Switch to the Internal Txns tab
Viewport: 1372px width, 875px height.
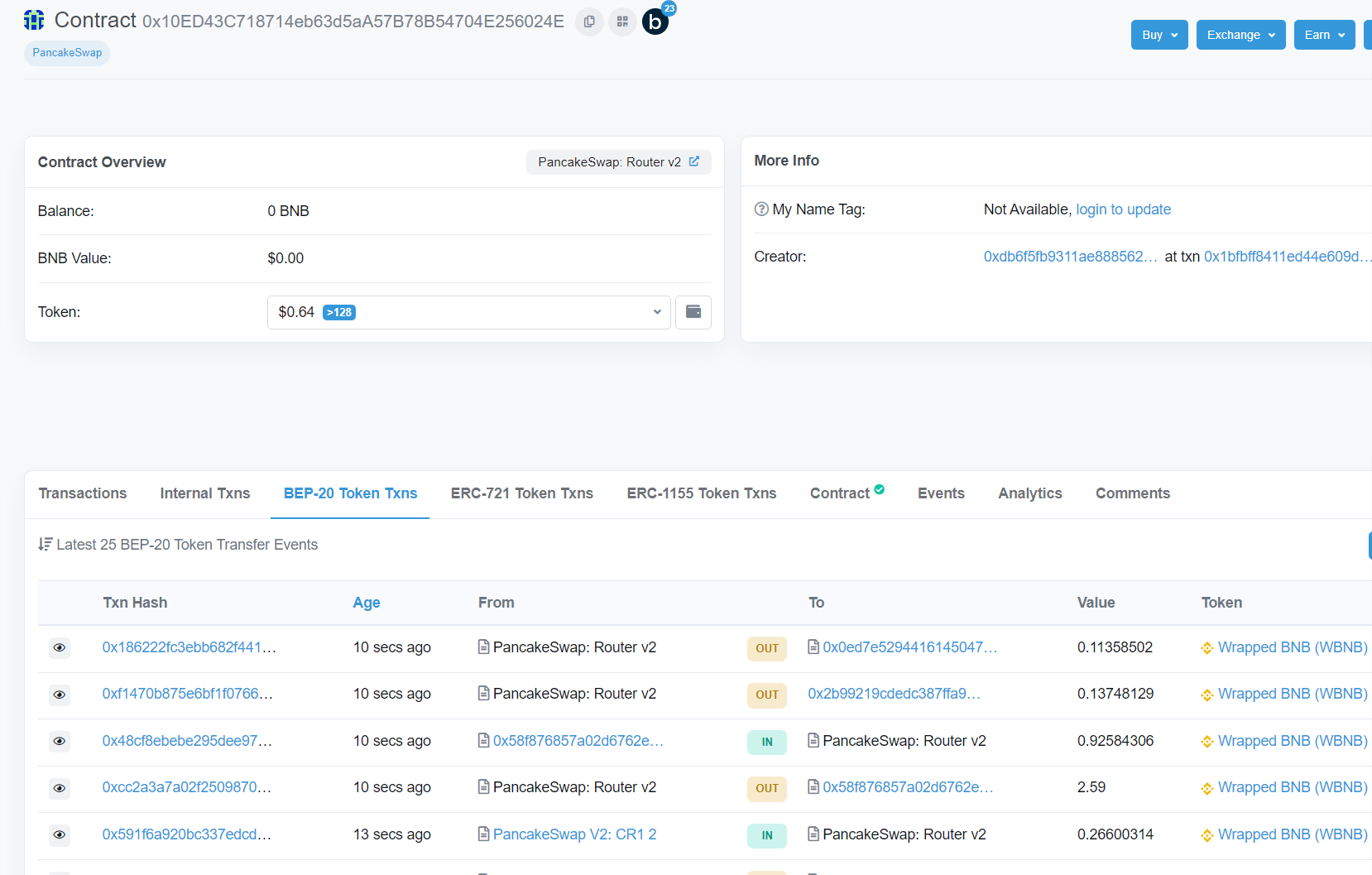pos(204,493)
